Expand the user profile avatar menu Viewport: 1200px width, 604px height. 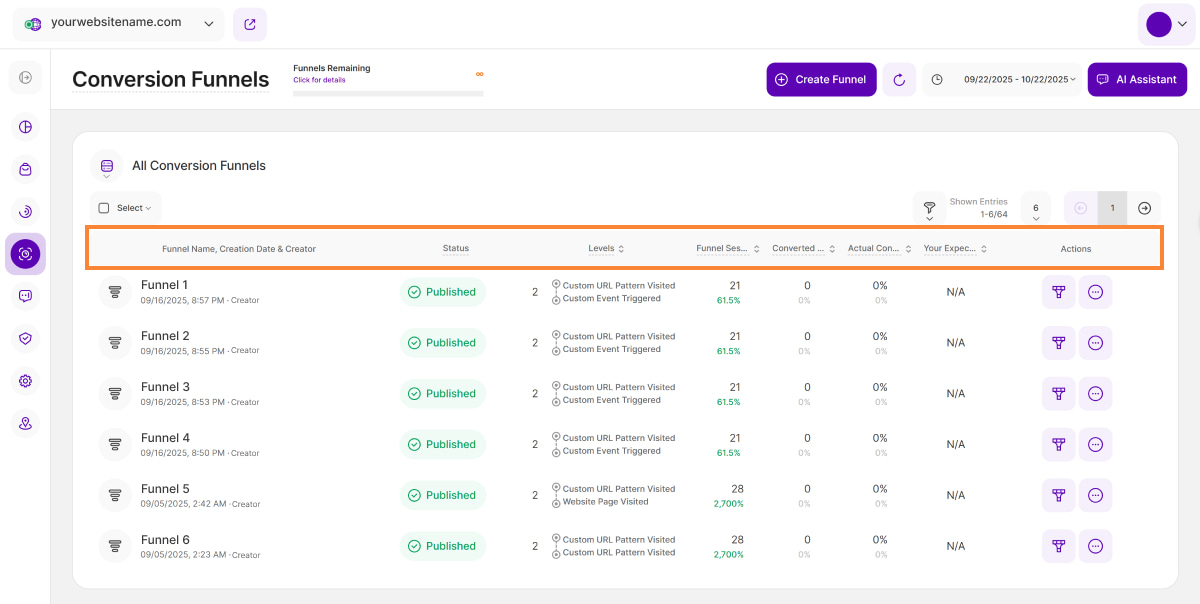tap(1166, 25)
